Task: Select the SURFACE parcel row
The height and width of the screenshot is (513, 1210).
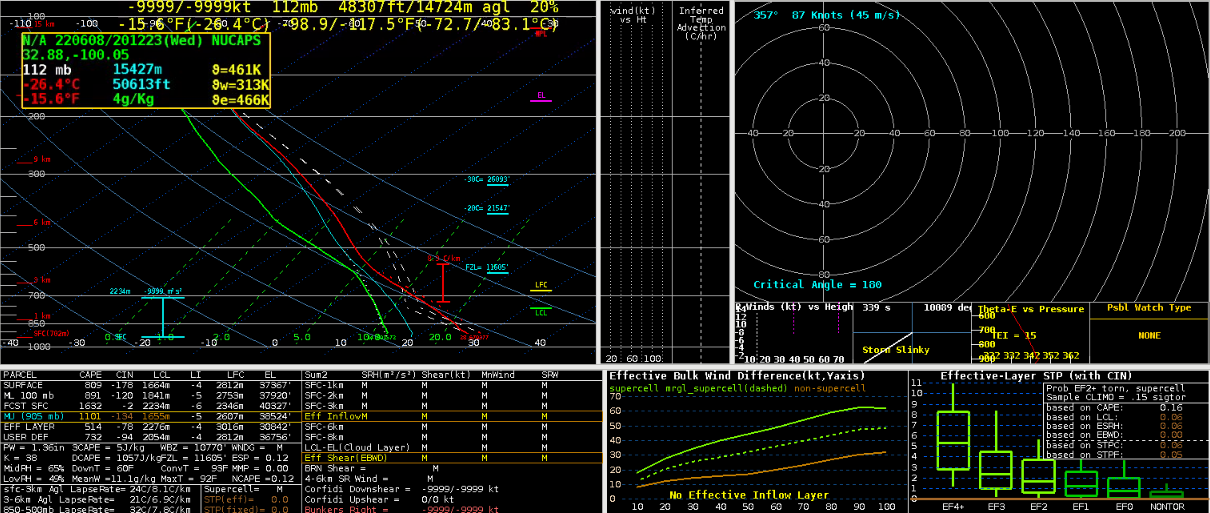Action: 150,383
